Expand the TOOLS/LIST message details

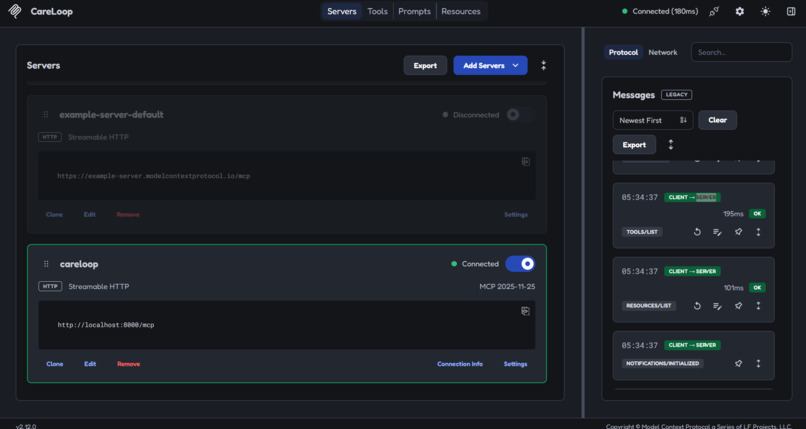tap(758, 232)
